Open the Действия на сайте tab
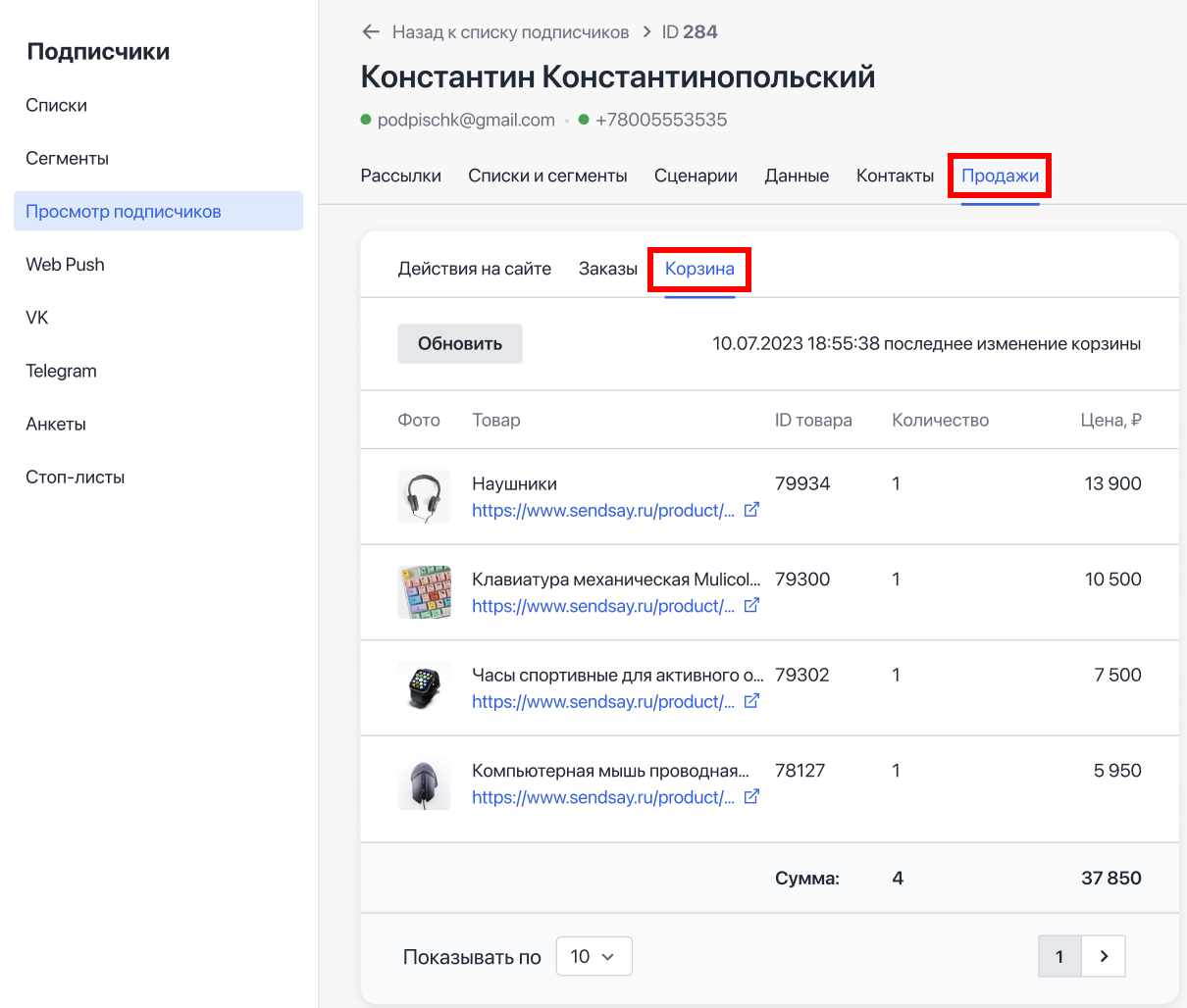 click(474, 269)
